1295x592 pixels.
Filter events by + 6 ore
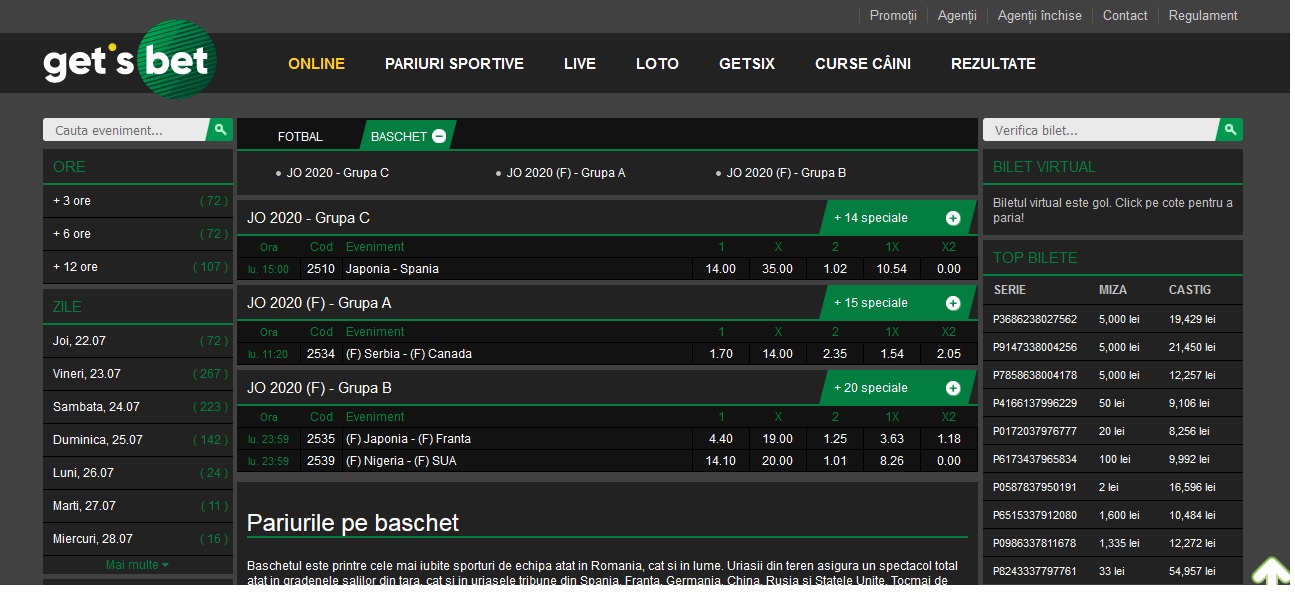coord(138,234)
